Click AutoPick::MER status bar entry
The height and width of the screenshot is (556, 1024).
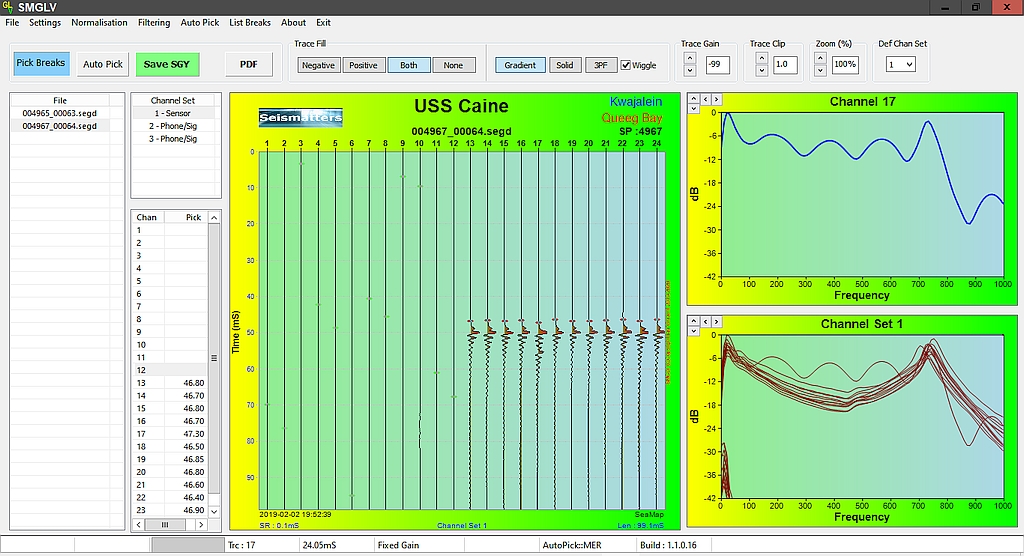click(571, 545)
